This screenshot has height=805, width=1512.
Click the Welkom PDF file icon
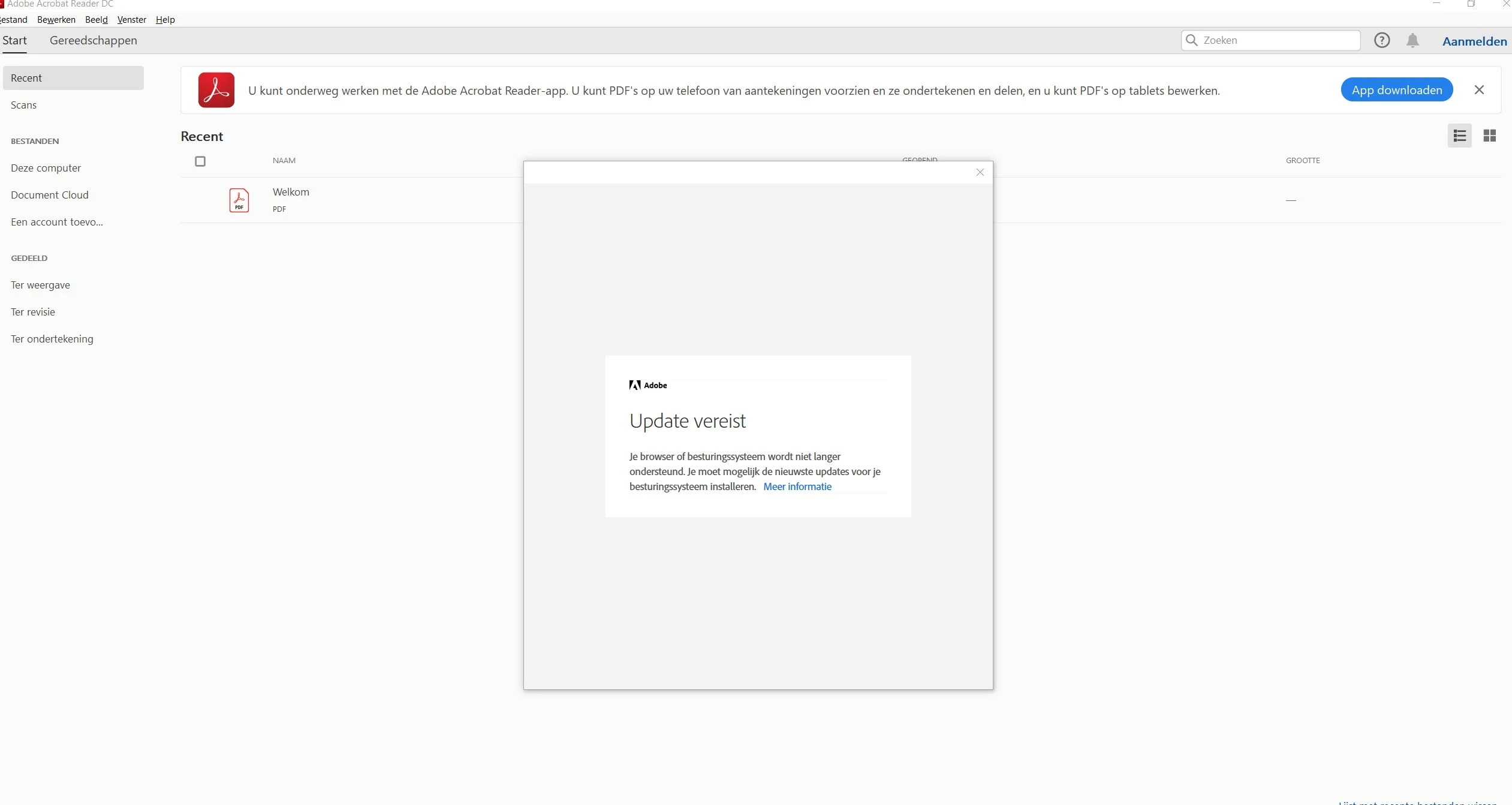click(x=239, y=200)
